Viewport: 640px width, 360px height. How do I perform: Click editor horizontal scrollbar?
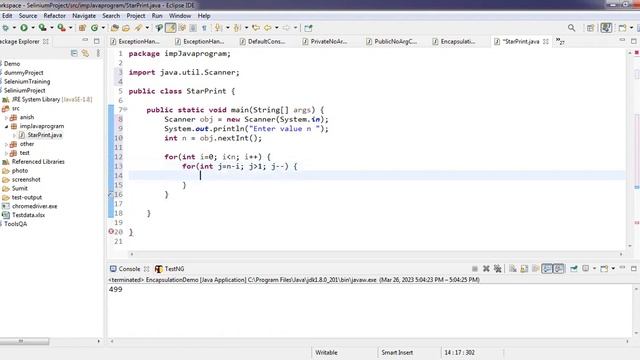tap(376, 254)
